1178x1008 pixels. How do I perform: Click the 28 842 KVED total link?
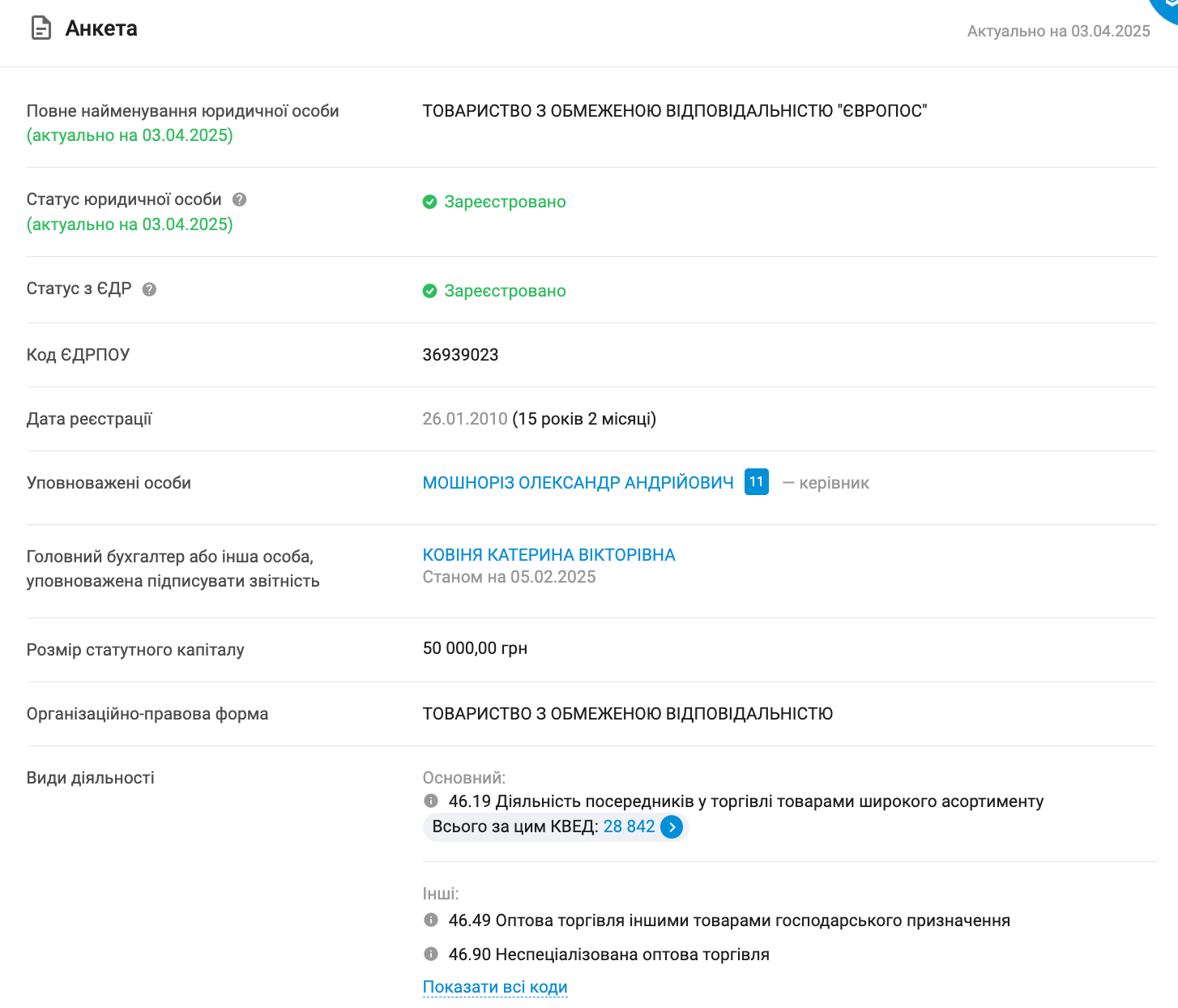pyautogui.click(x=630, y=826)
